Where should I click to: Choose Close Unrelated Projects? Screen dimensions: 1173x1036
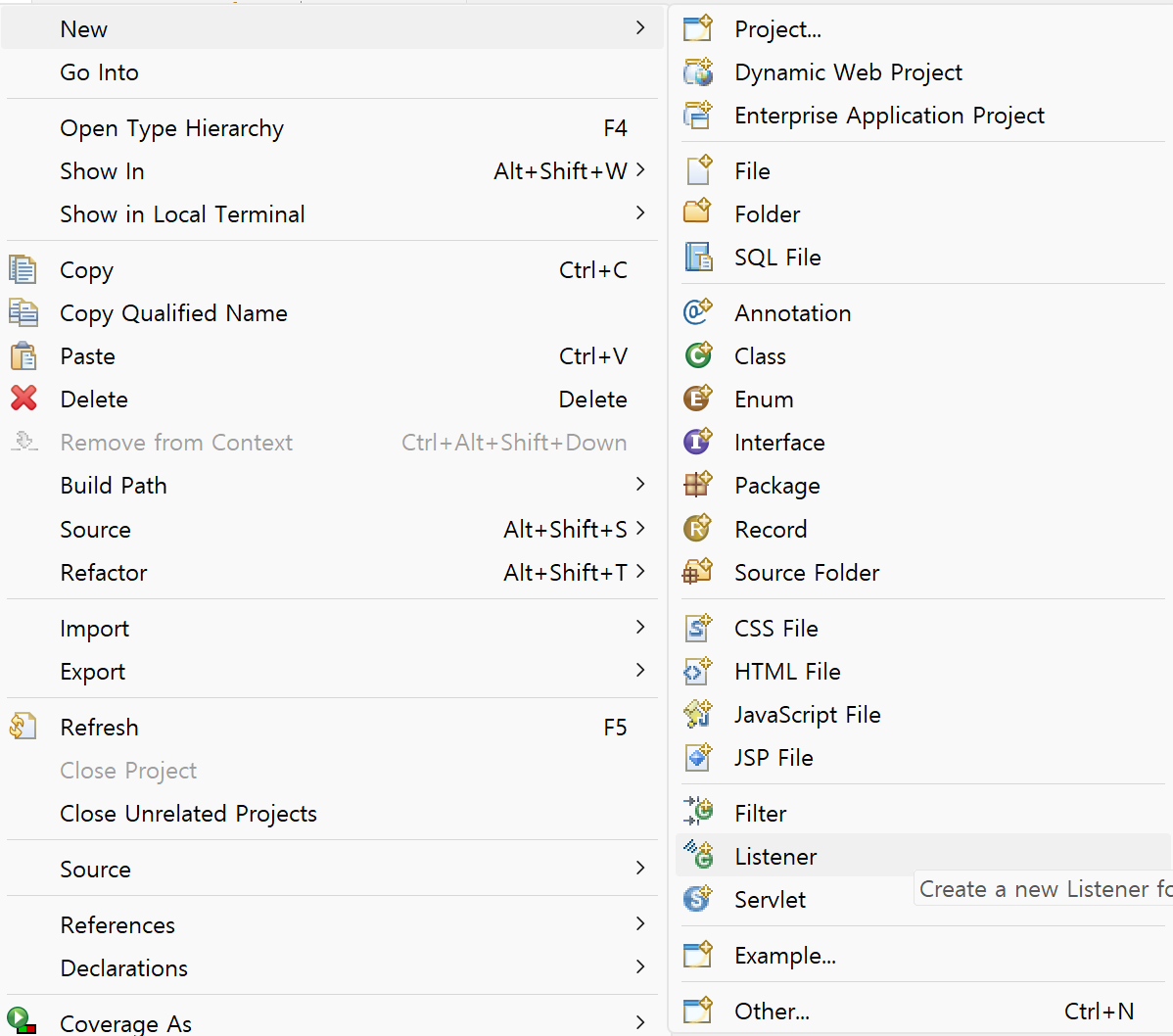tap(188, 814)
